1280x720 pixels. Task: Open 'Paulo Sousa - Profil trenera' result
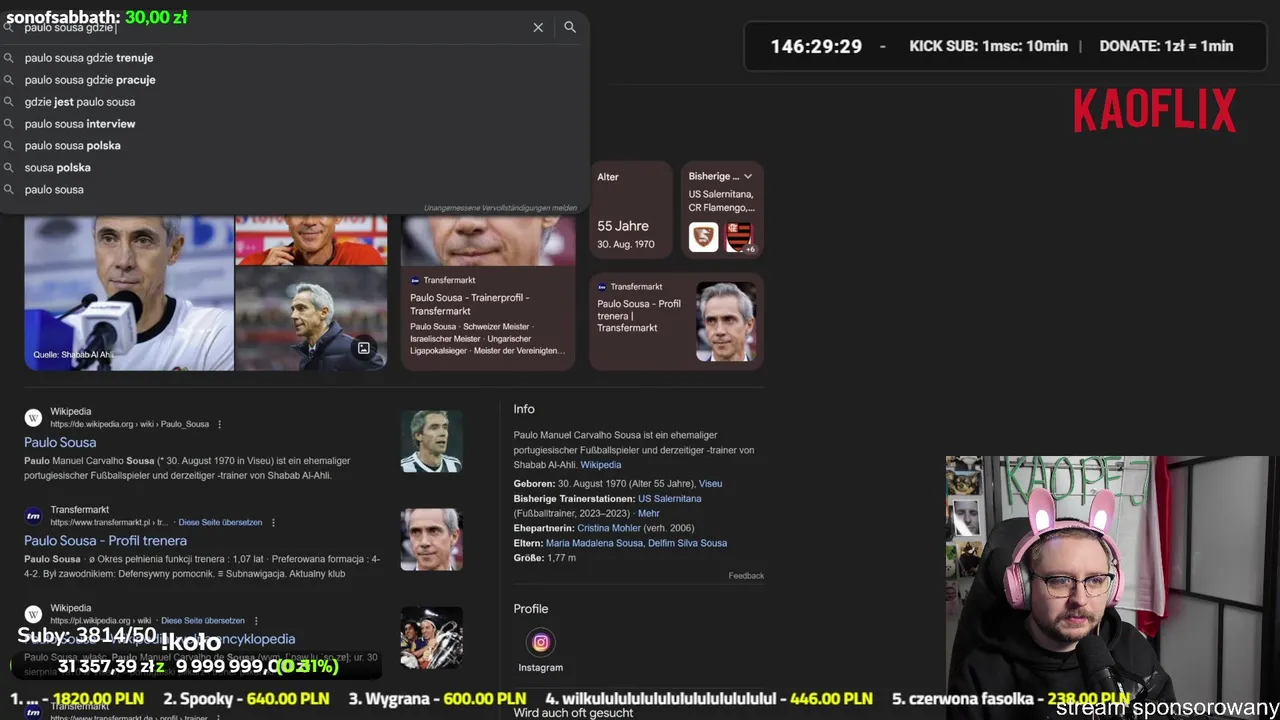click(x=105, y=541)
